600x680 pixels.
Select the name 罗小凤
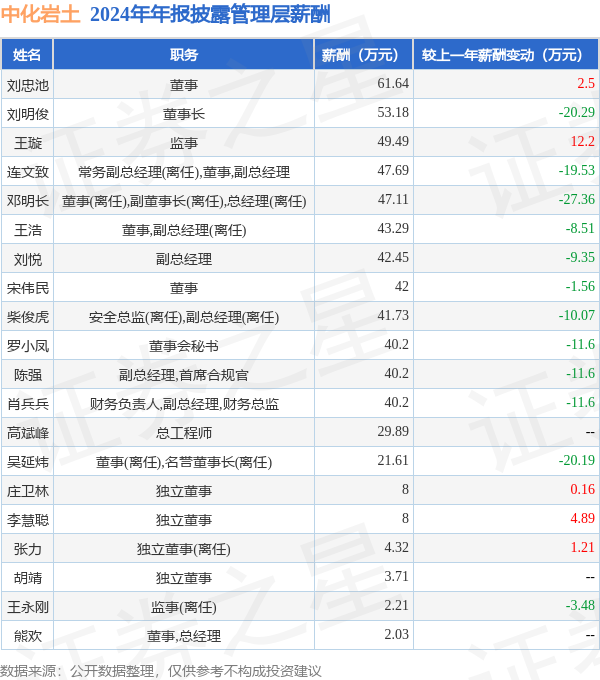28,347
